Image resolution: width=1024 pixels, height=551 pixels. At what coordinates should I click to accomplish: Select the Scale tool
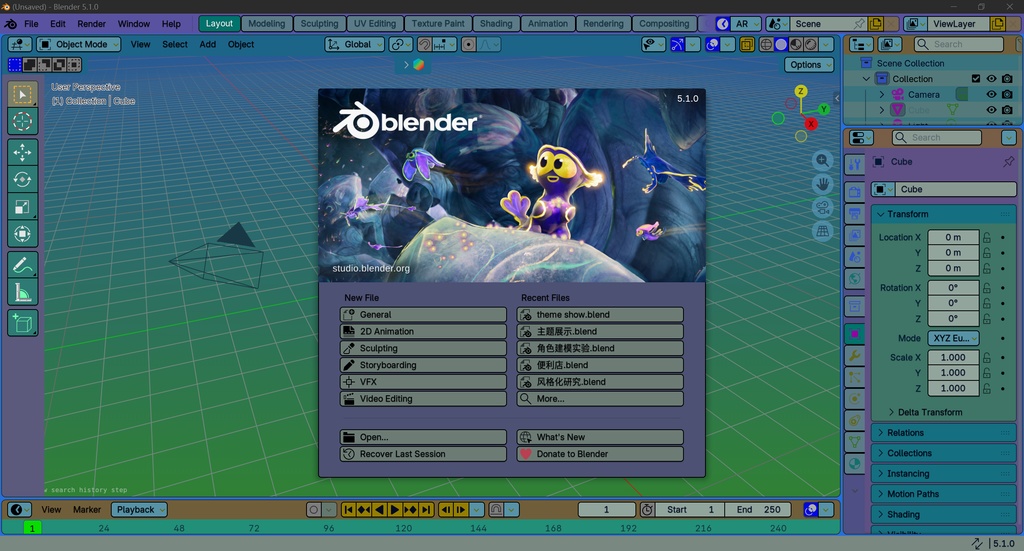point(22,207)
